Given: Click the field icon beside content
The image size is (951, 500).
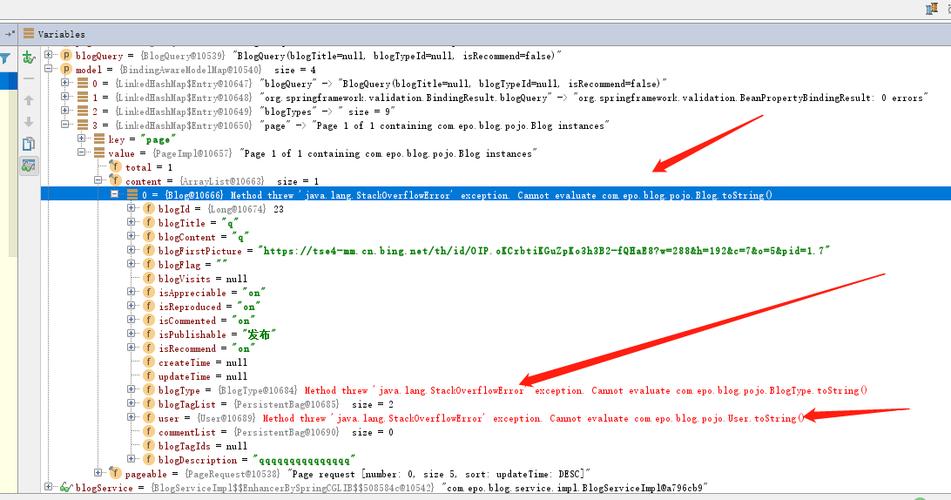Looking at the screenshot, I should 115,181.
